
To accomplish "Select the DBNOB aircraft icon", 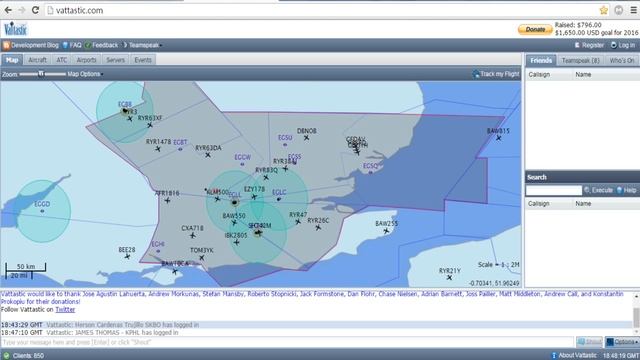I will [x=306, y=138].
